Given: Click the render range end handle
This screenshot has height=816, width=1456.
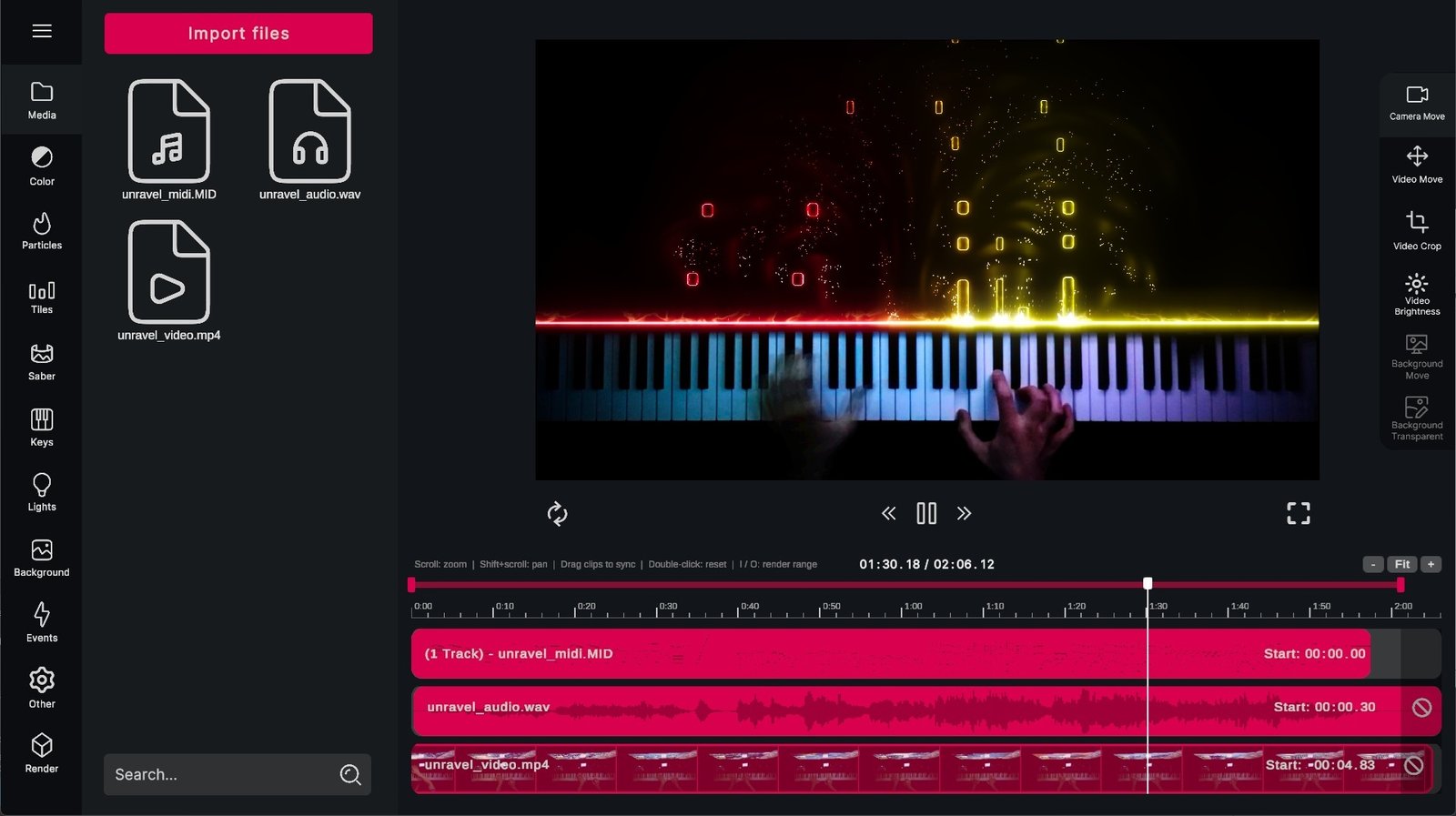Looking at the screenshot, I should pyautogui.click(x=1400, y=584).
